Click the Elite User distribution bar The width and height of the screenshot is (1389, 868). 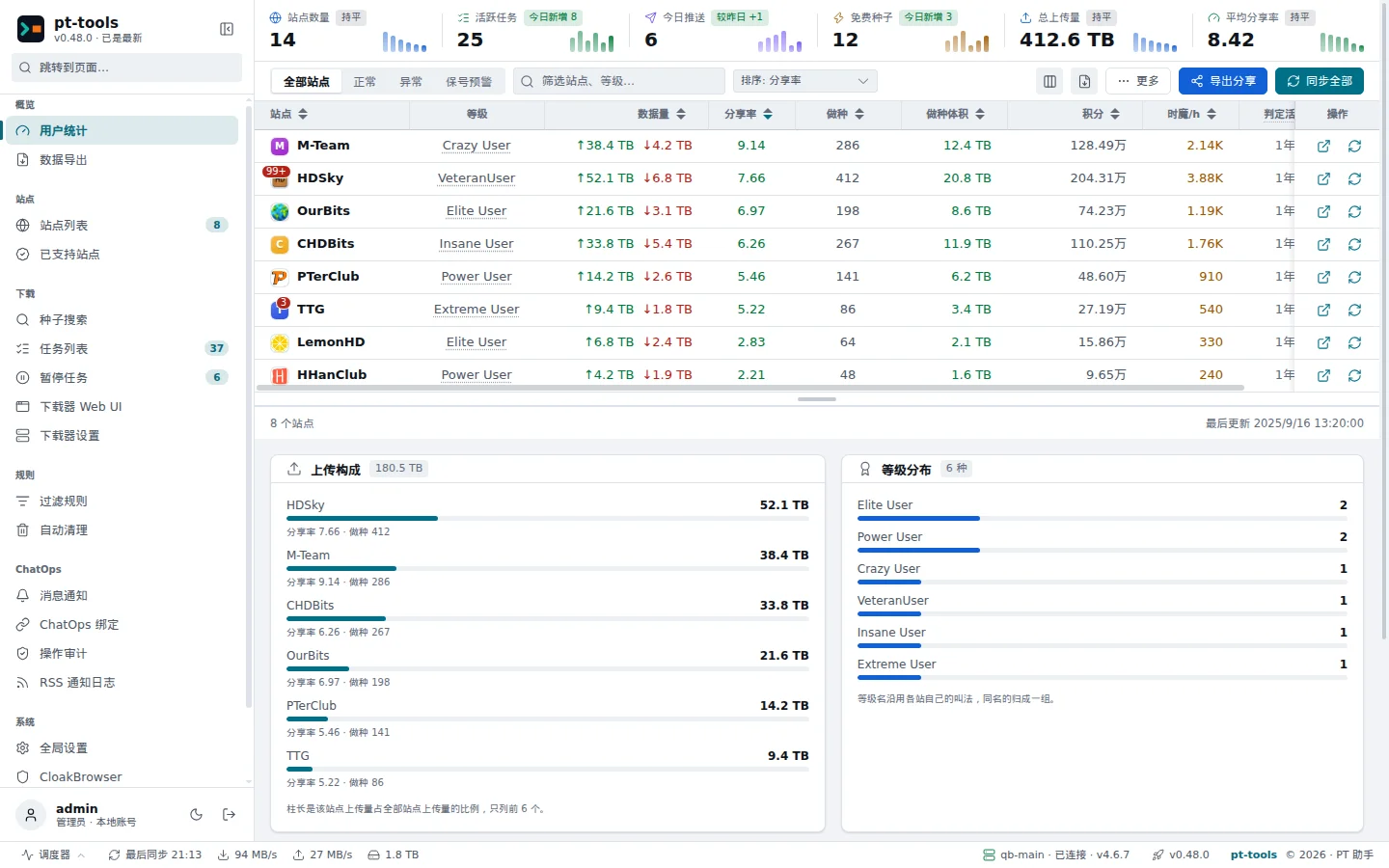(1103, 519)
